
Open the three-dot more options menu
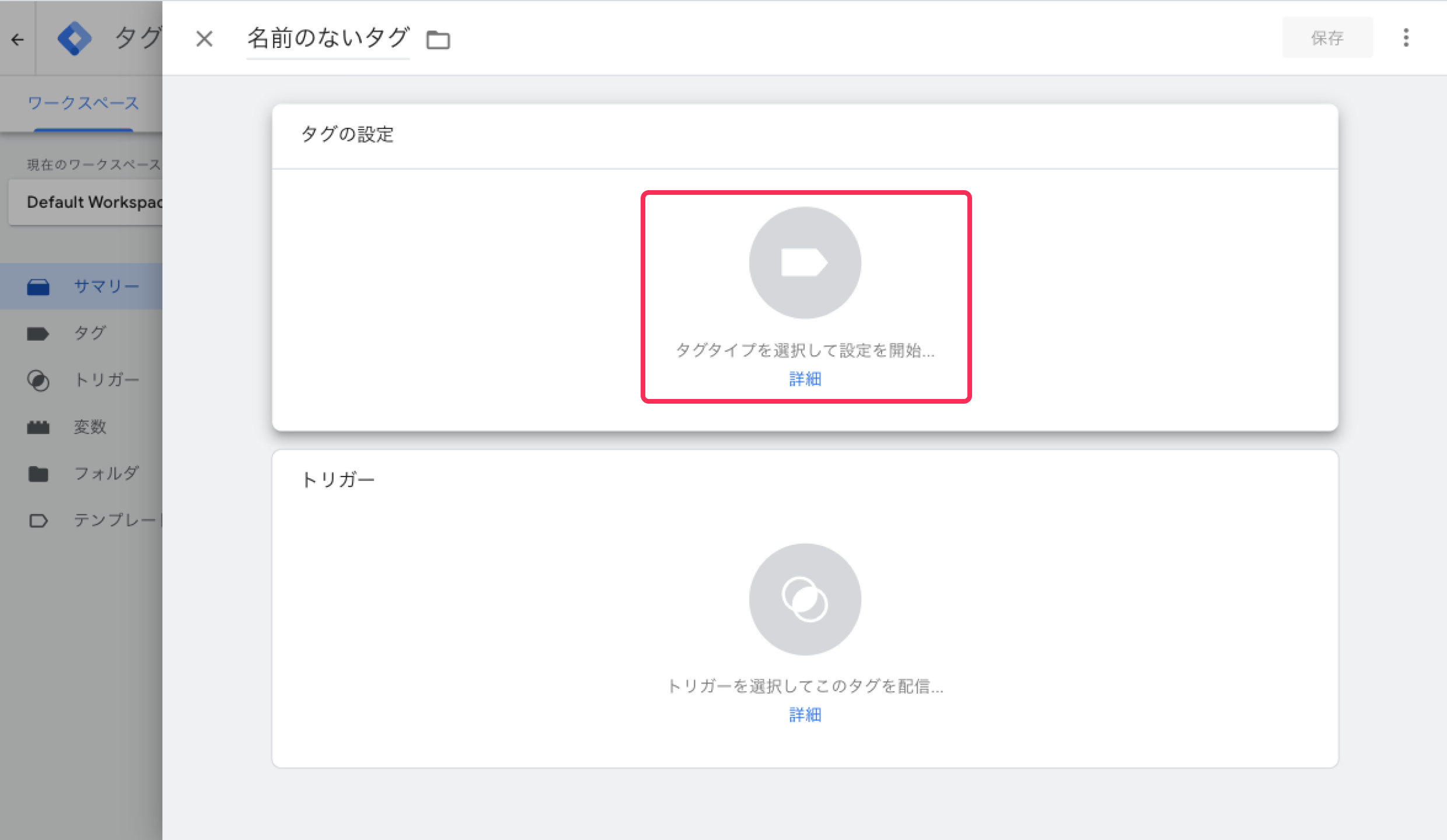[1406, 38]
